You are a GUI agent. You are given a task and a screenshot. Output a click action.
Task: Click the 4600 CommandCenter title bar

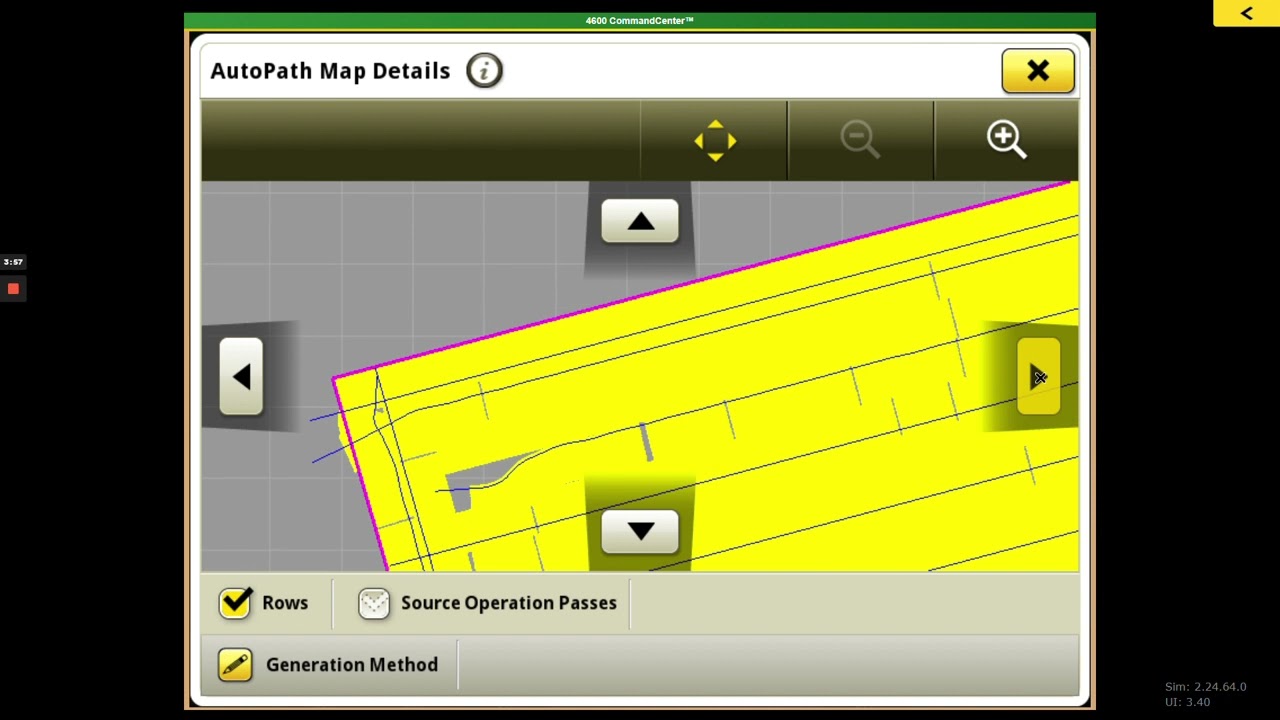point(640,21)
